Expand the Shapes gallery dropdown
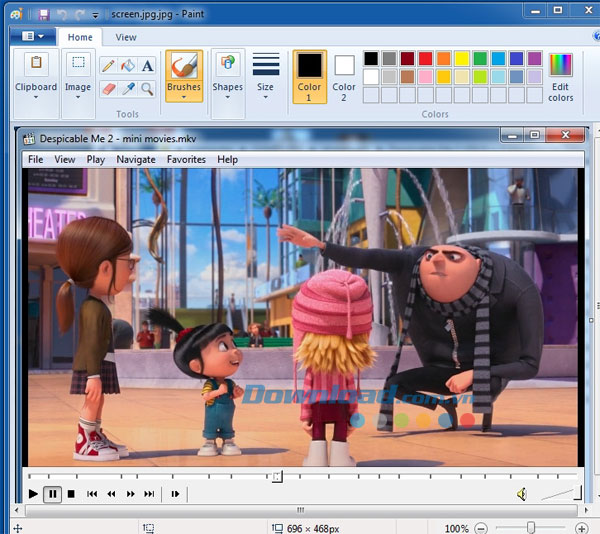Viewport: 600px width, 534px height. (x=228, y=98)
